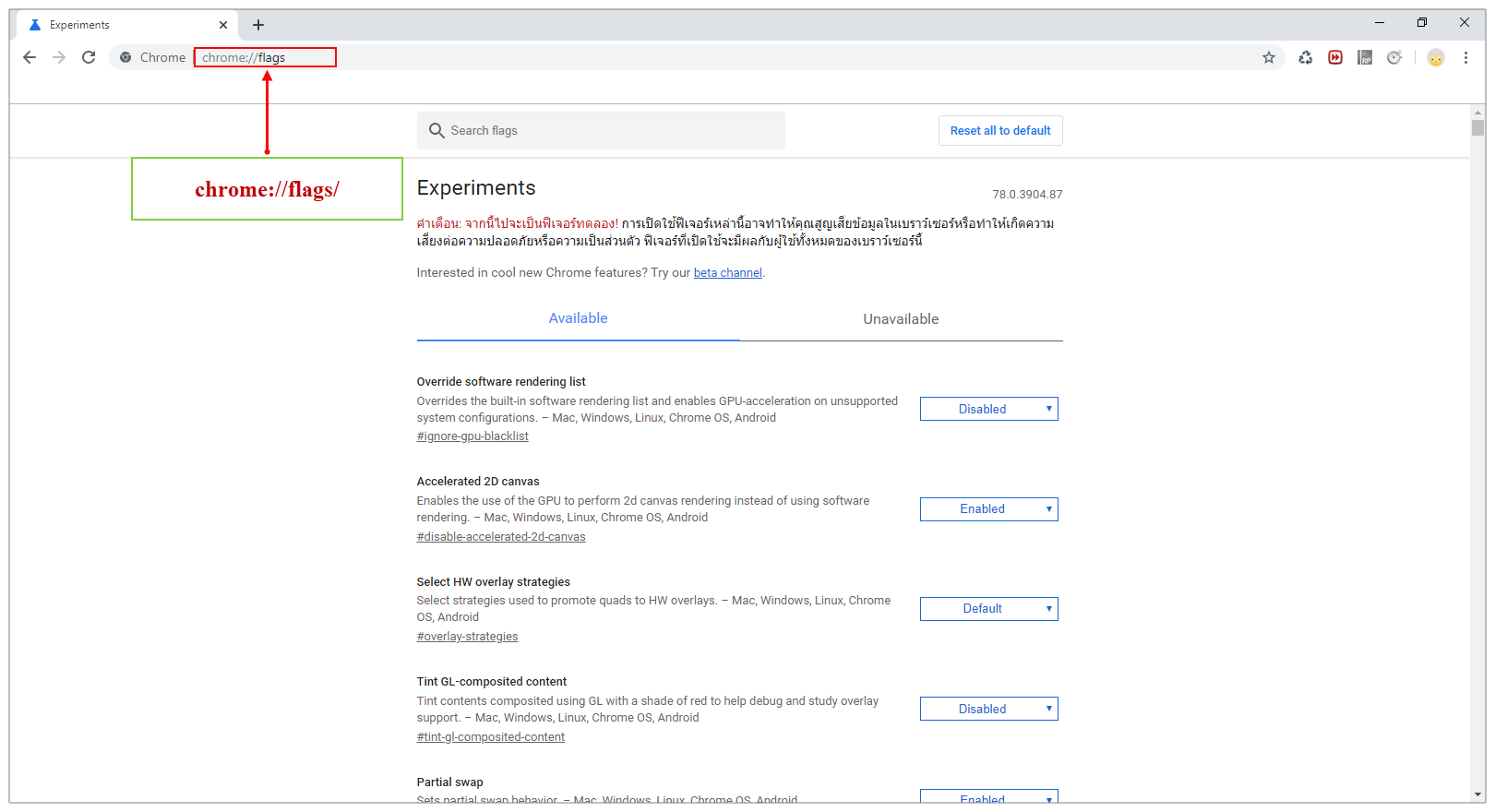
Task: Open the Chrome three-dot menu
Action: coord(1465,57)
